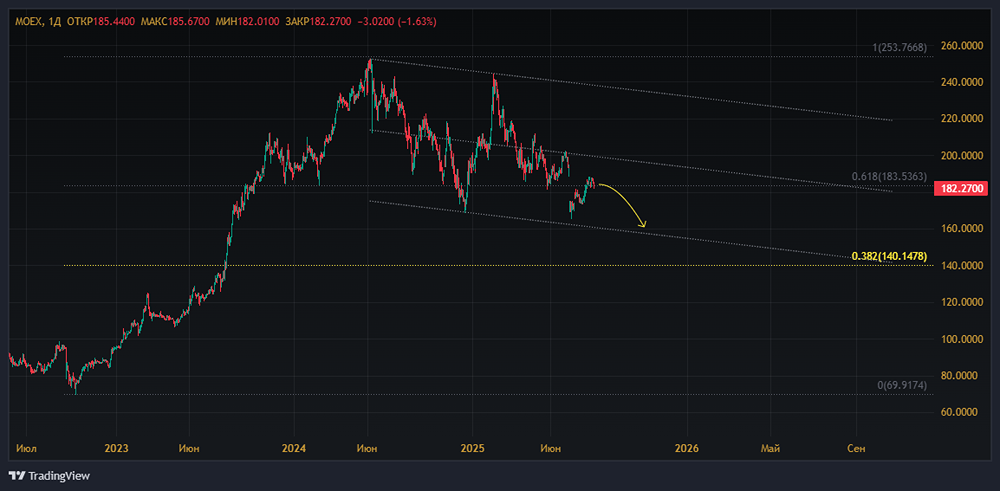Select the 0.618(183.5363) Fibonacci level label
This screenshot has width=1000, height=491.
pyautogui.click(x=889, y=176)
